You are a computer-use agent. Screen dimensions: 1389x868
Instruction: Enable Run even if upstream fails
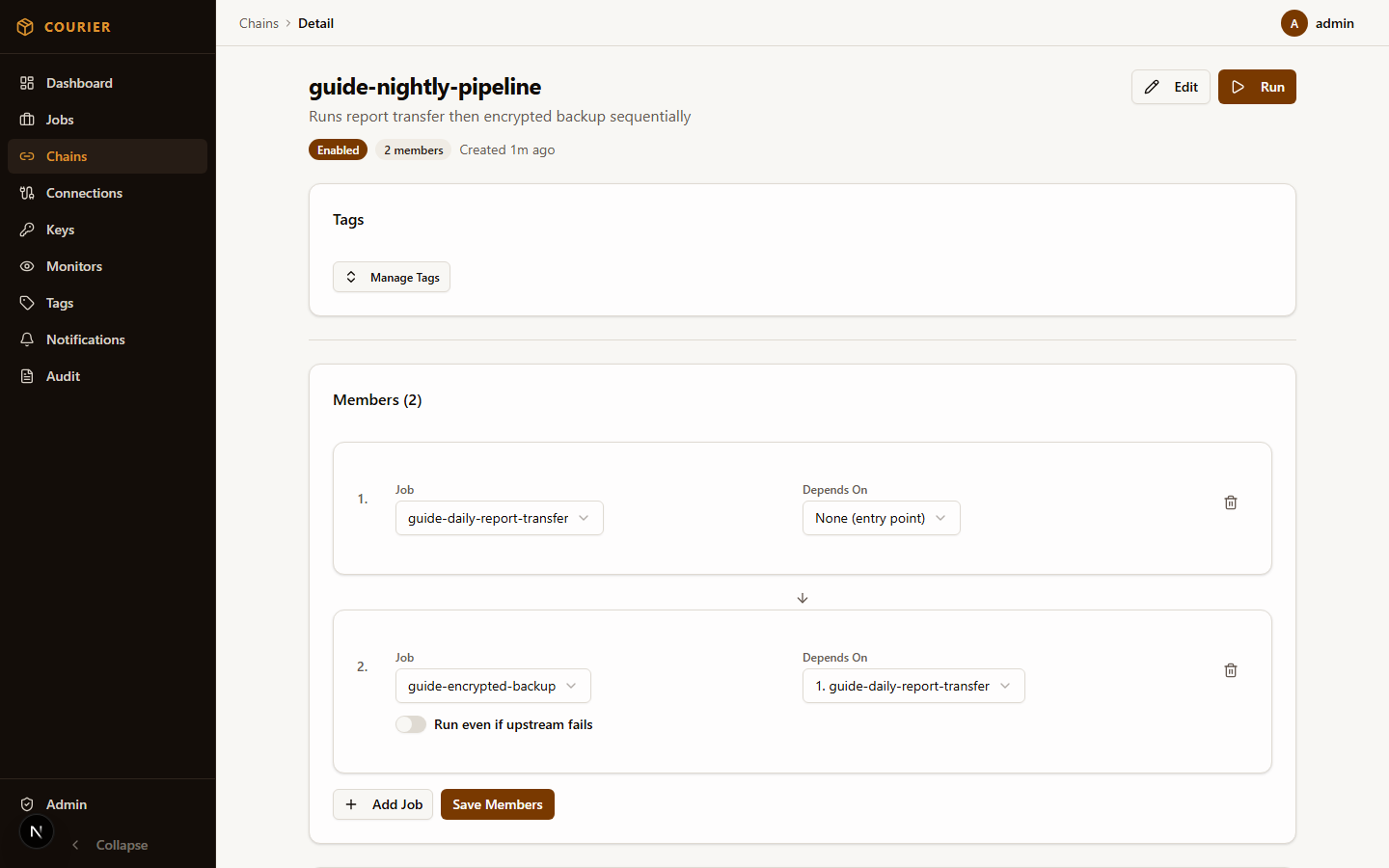(x=410, y=724)
